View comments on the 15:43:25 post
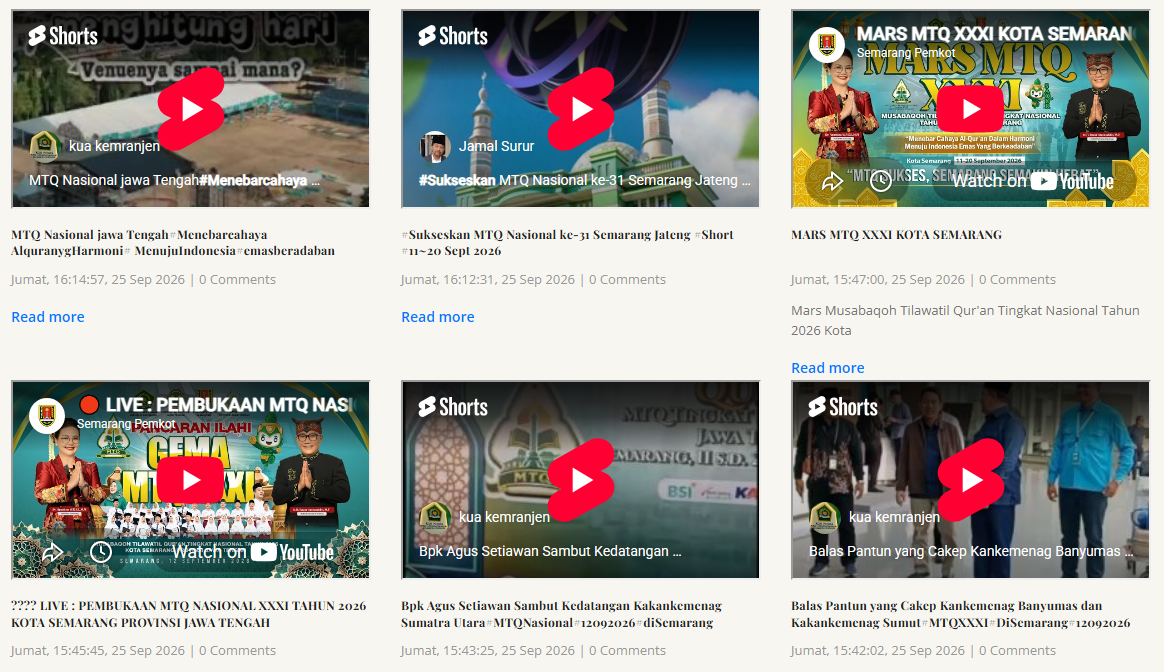The height and width of the screenshot is (672, 1164). coord(627,650)
